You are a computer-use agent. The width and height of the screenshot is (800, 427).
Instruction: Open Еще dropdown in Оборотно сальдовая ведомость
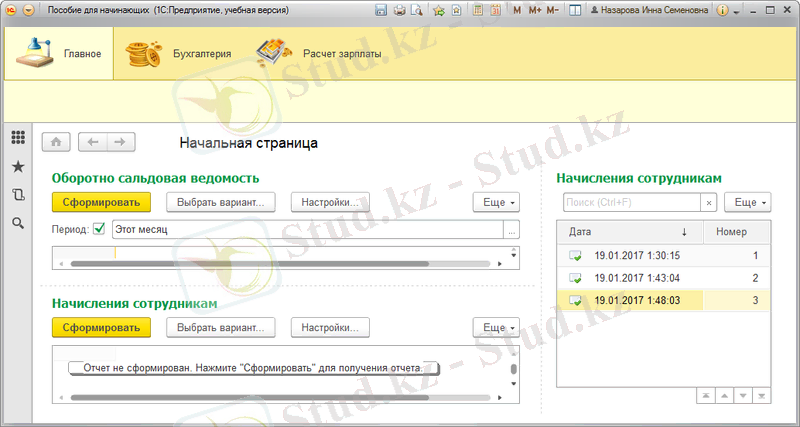[x=496, y=202]
